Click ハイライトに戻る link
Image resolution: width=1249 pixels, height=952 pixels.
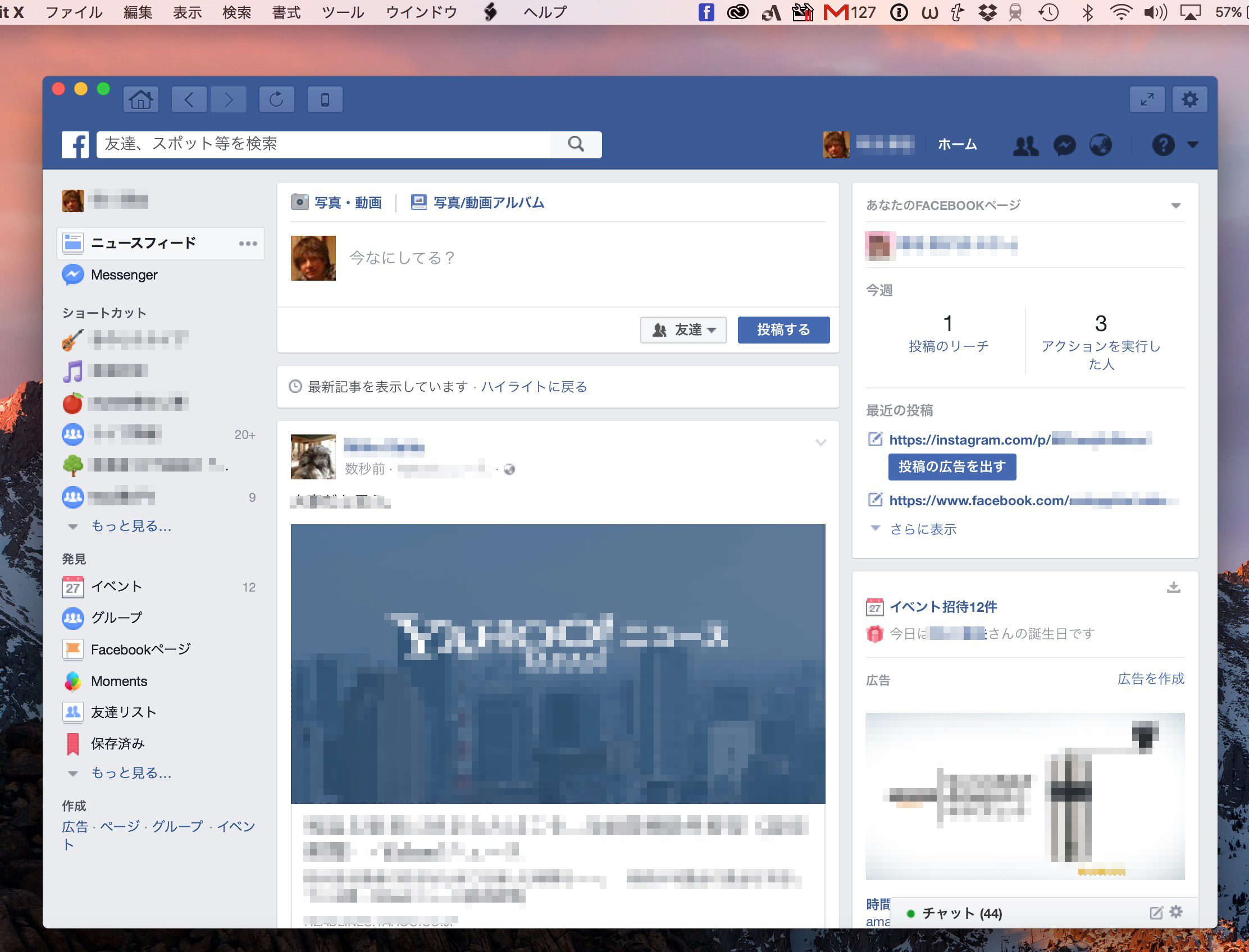coord(534,387)
